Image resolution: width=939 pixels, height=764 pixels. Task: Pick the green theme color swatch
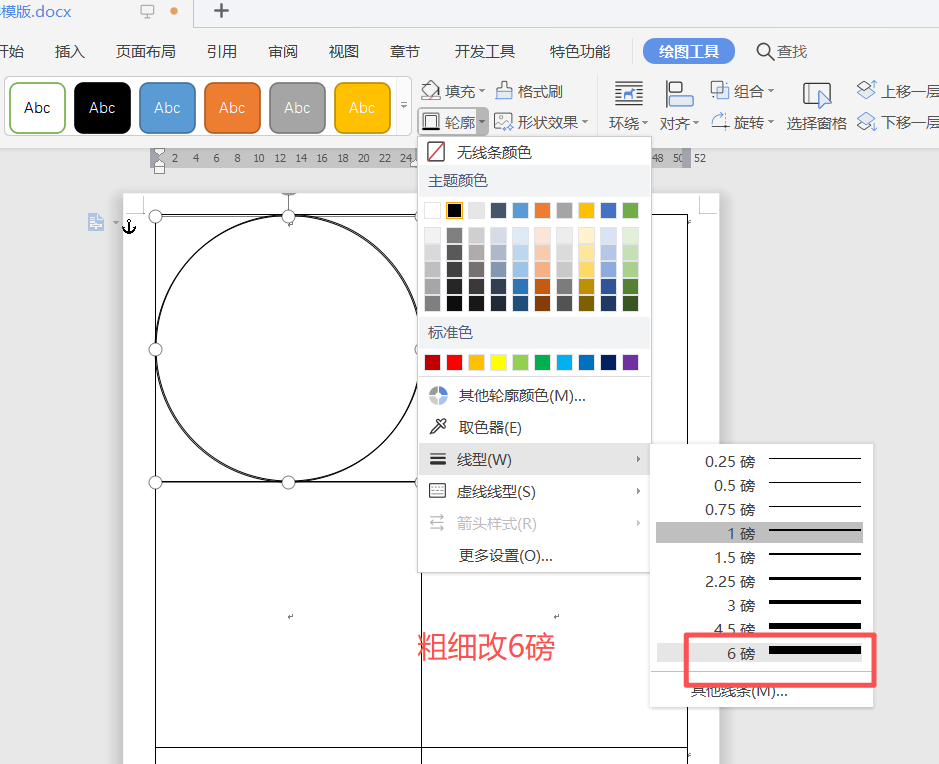[631, 210]
